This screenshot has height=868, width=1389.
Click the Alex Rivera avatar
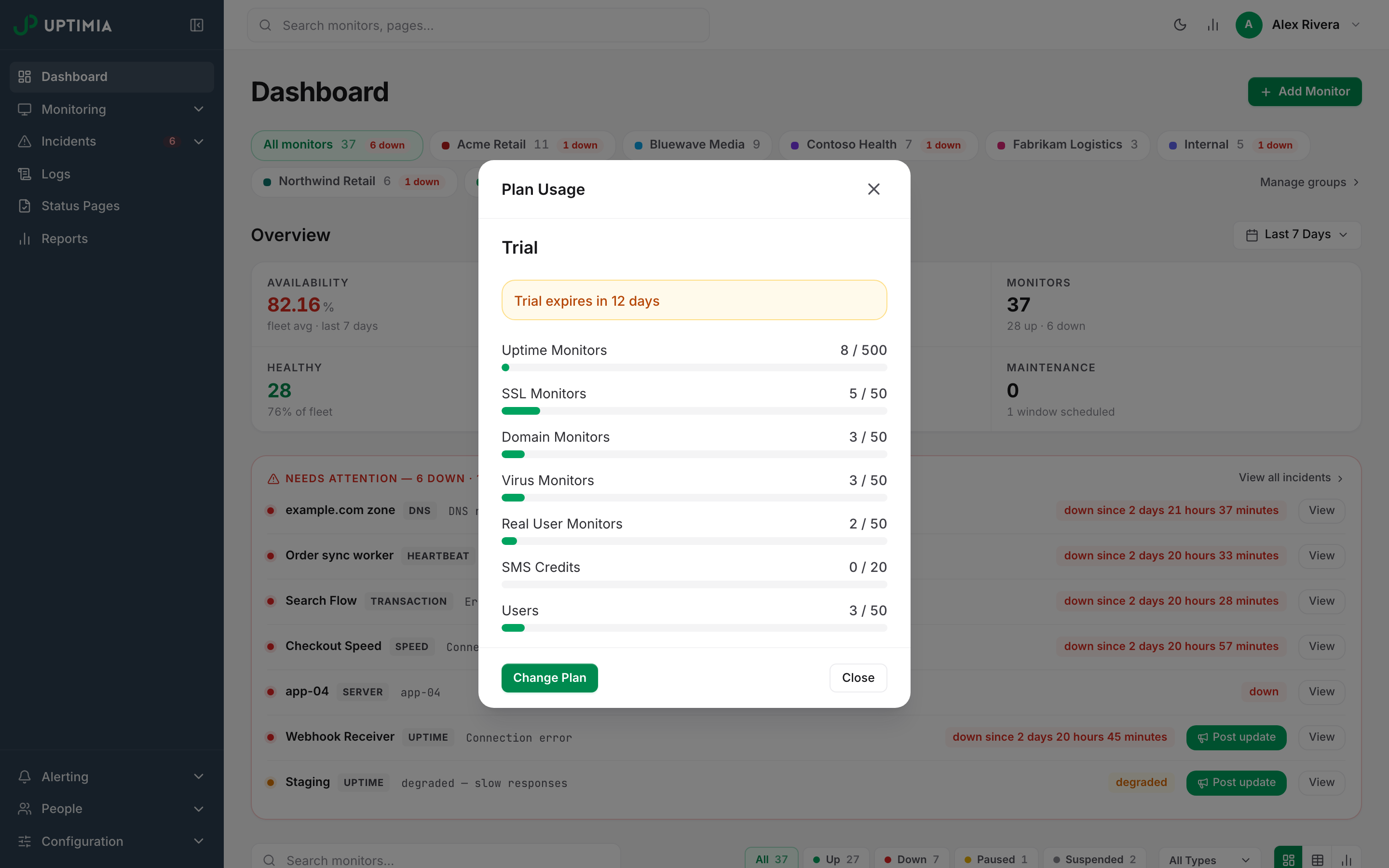coord(1248,25)
